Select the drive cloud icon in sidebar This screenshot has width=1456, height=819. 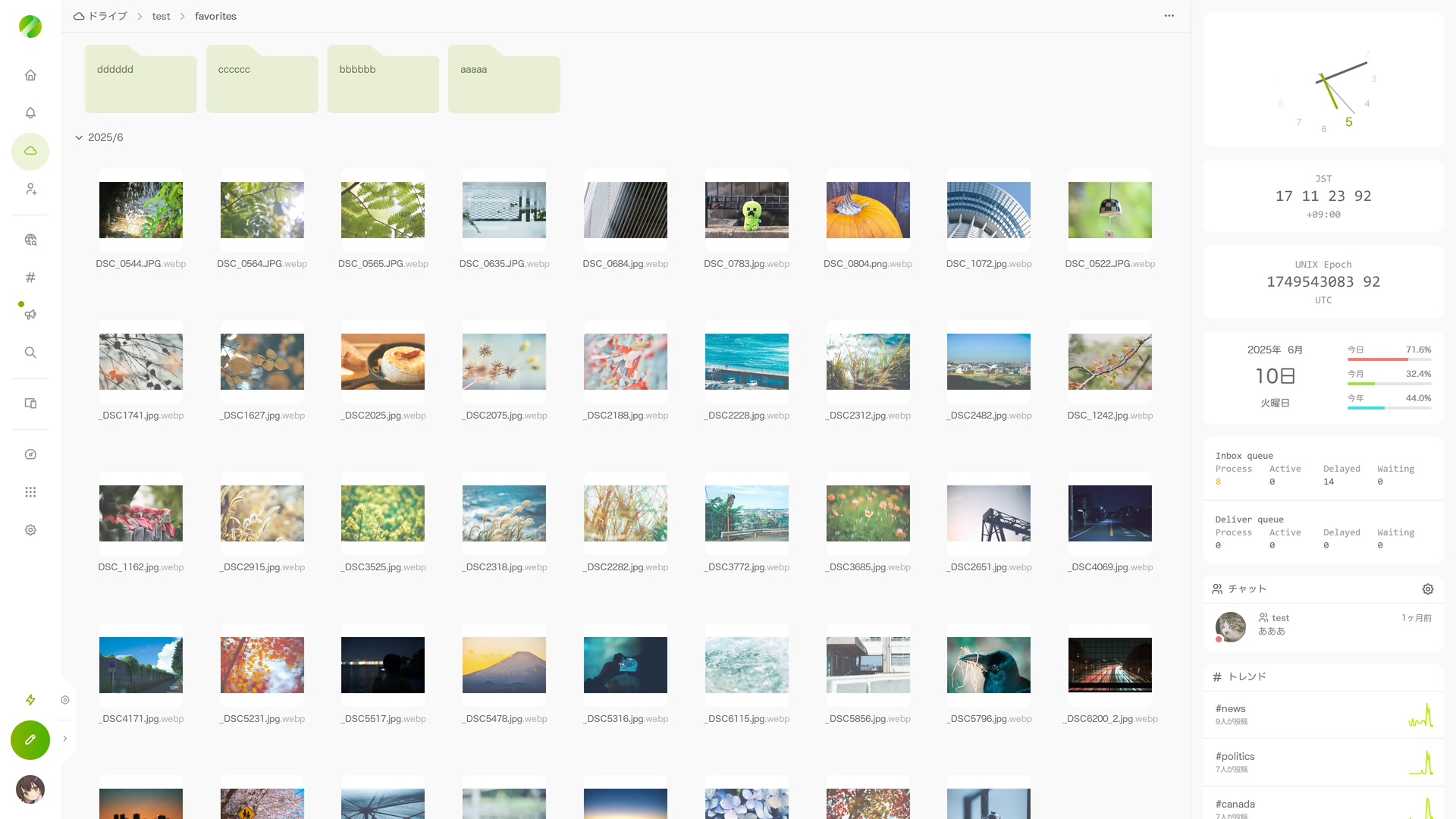[30, 151]
